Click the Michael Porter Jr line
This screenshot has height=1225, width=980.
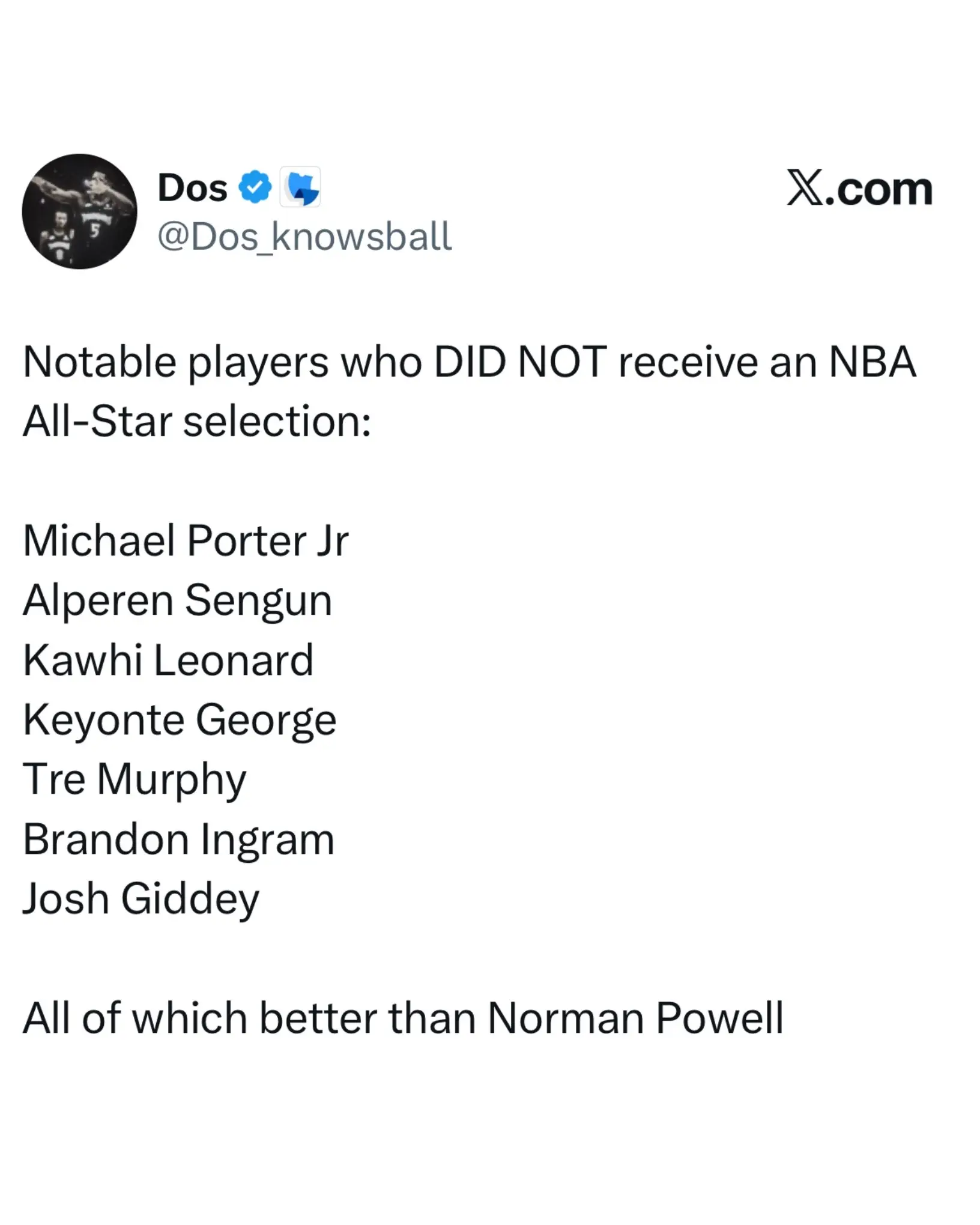coord(186,540)
